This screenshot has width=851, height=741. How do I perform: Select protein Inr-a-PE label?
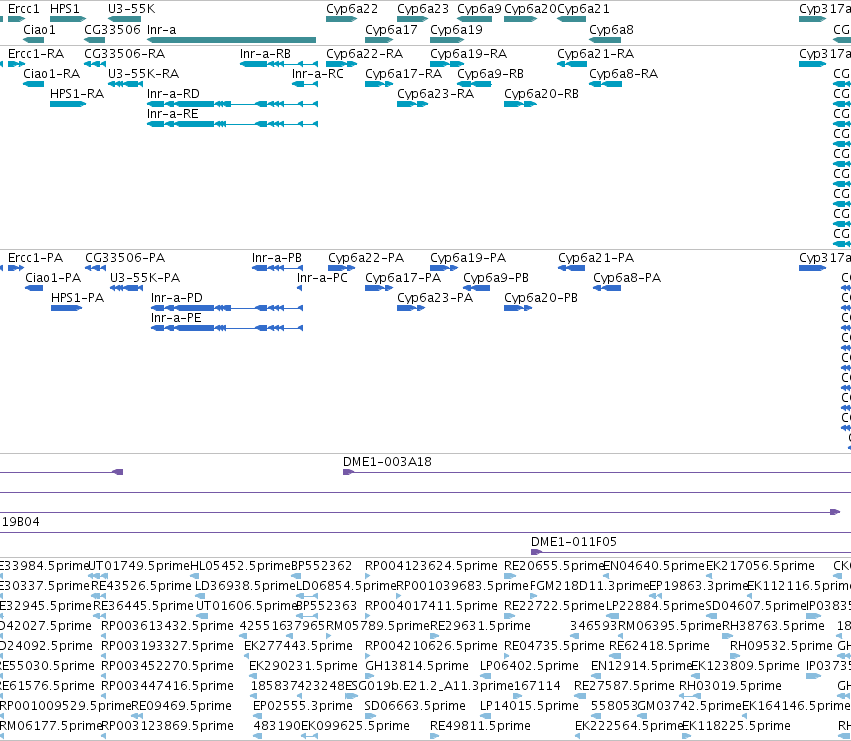click(176, 318)
